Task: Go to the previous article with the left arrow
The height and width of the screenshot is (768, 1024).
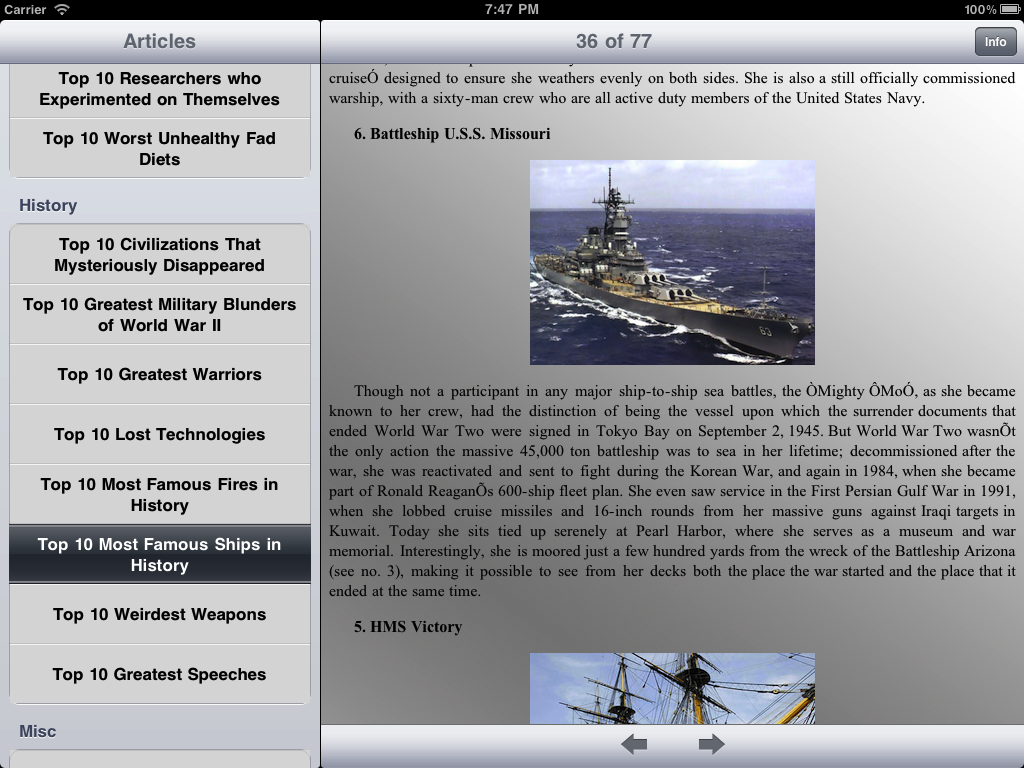Action: [633, 744]
